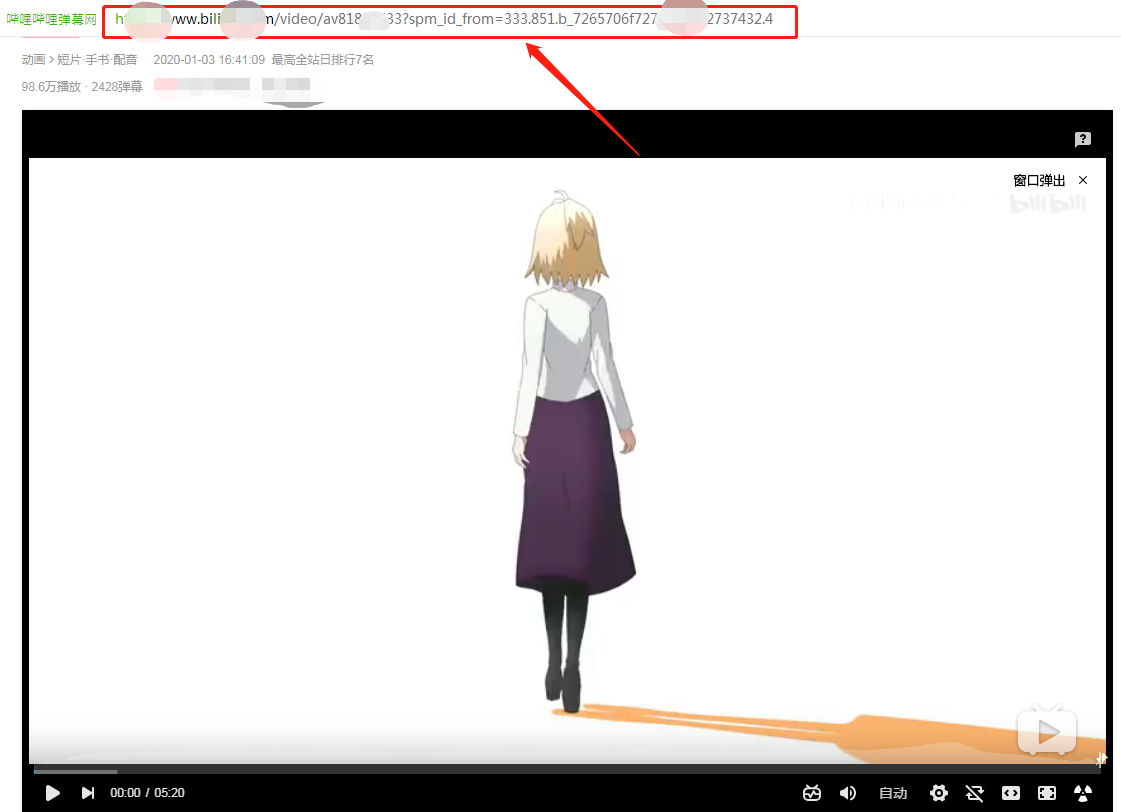This screenshot has width=1121, height=812.
Task: Click the 最高全站日排行7名 ranking text
Action: pos(322,59)
